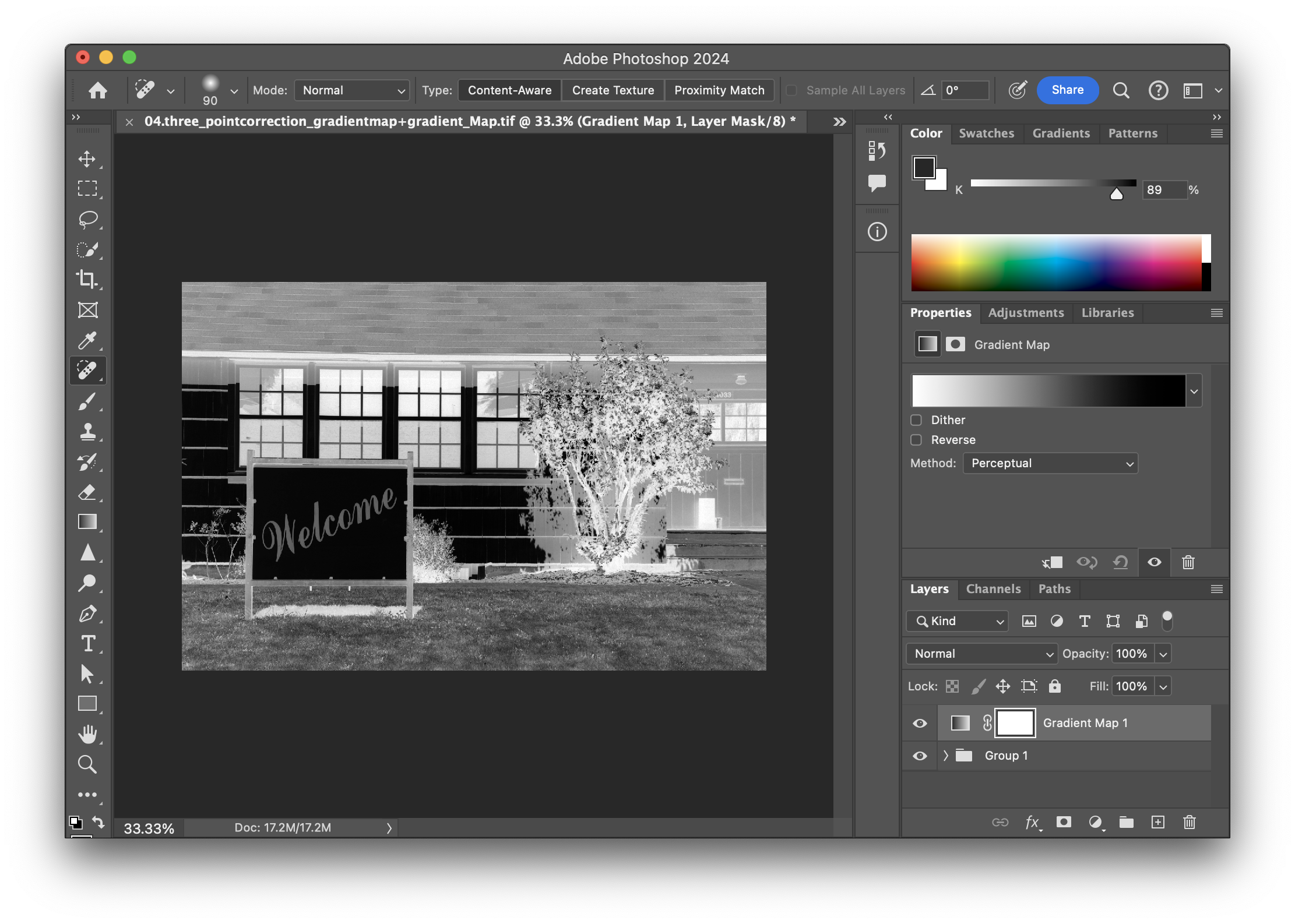Enable the Dither checkbox
Screen dimensions: 1295x924
click(916, 420)
